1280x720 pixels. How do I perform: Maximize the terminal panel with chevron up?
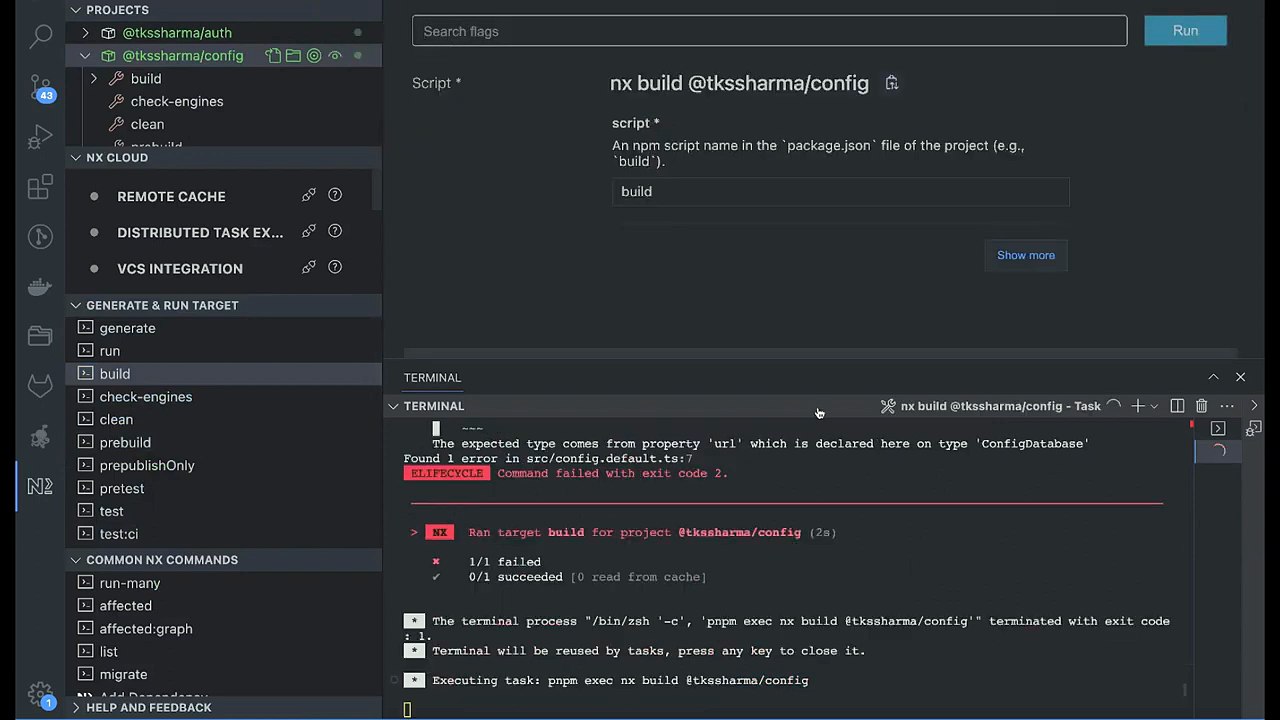[x=1213, y=377]
